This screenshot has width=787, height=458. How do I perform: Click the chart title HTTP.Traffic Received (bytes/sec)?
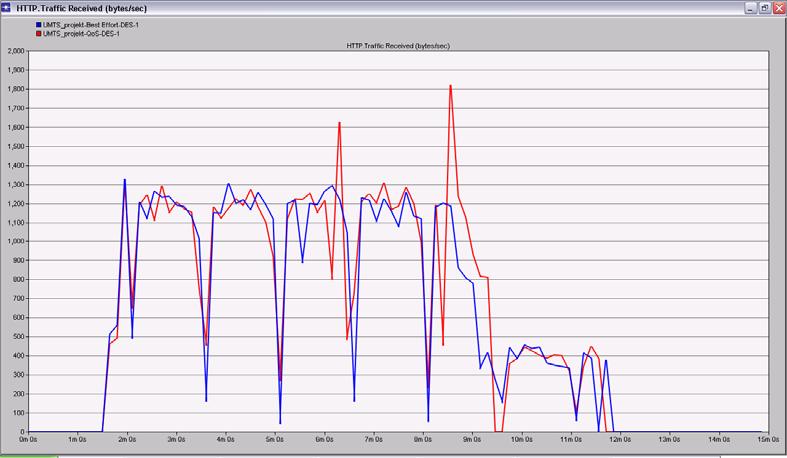click(398, 46)
